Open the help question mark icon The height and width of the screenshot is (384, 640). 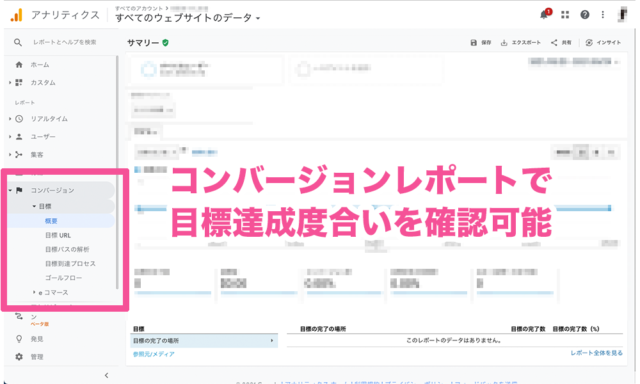[584, 15]
